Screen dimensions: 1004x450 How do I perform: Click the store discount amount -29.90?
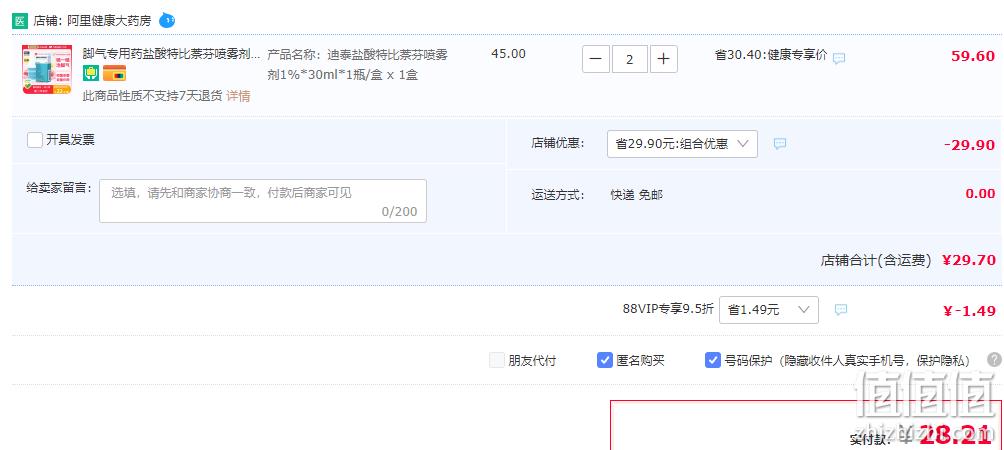(969, 145)
